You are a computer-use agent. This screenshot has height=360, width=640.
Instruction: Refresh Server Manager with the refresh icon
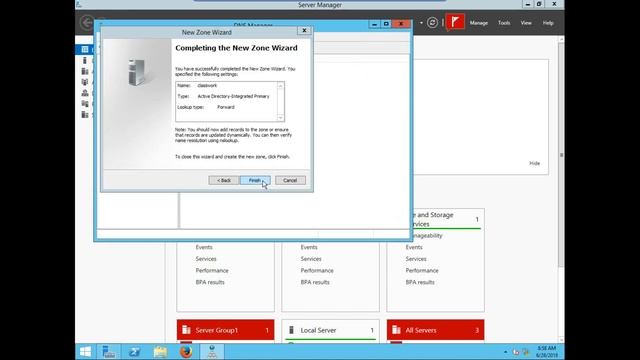click(x=432, y=22)
